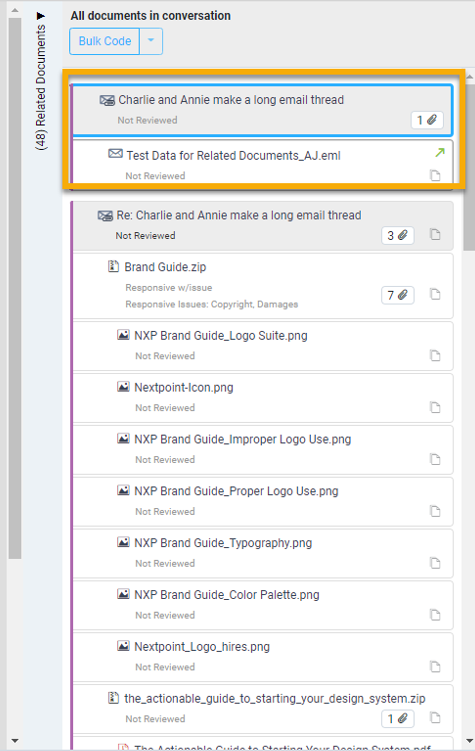Click page icon beside Brand Guide.zip
The height and width of the screenshot is (751, 475).
435,294
